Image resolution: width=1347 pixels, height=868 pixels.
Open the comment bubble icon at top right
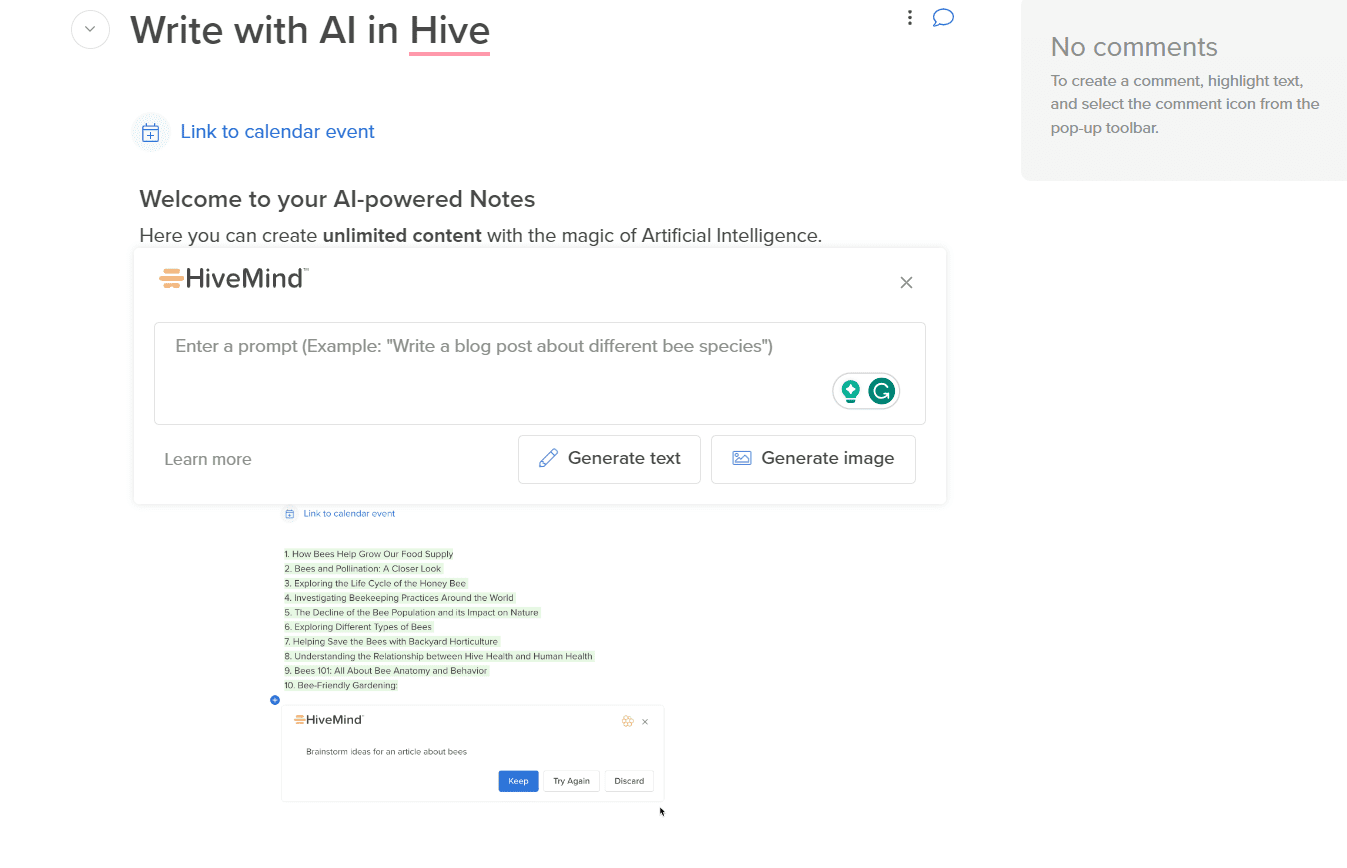pyautogui.click(x=942, y=17)
